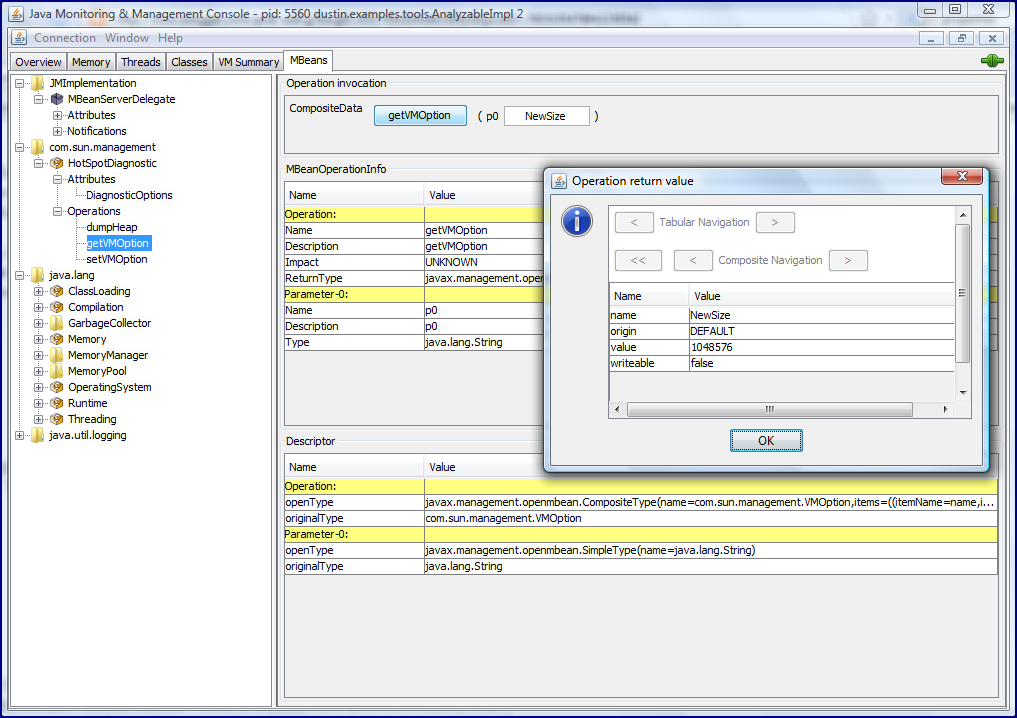Screen dimensions: 1017x718
Task: Click the Threading MBean icon
Action: point(57,419)
